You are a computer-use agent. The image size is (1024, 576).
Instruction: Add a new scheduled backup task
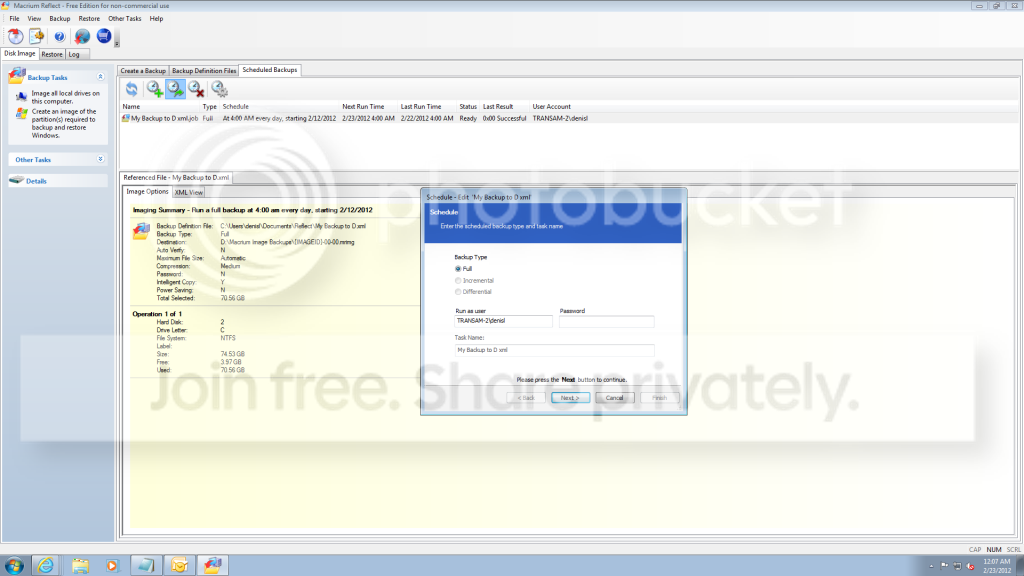pos(154,89)
